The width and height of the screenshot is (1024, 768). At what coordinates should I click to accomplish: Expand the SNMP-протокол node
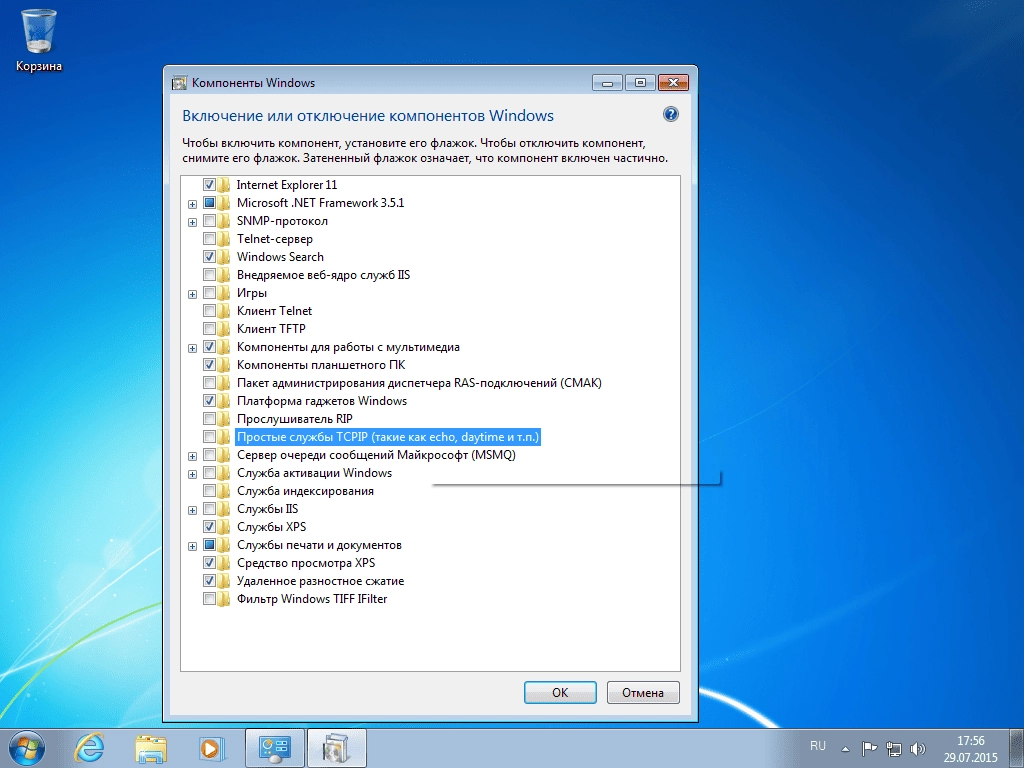tap(193, 222)
